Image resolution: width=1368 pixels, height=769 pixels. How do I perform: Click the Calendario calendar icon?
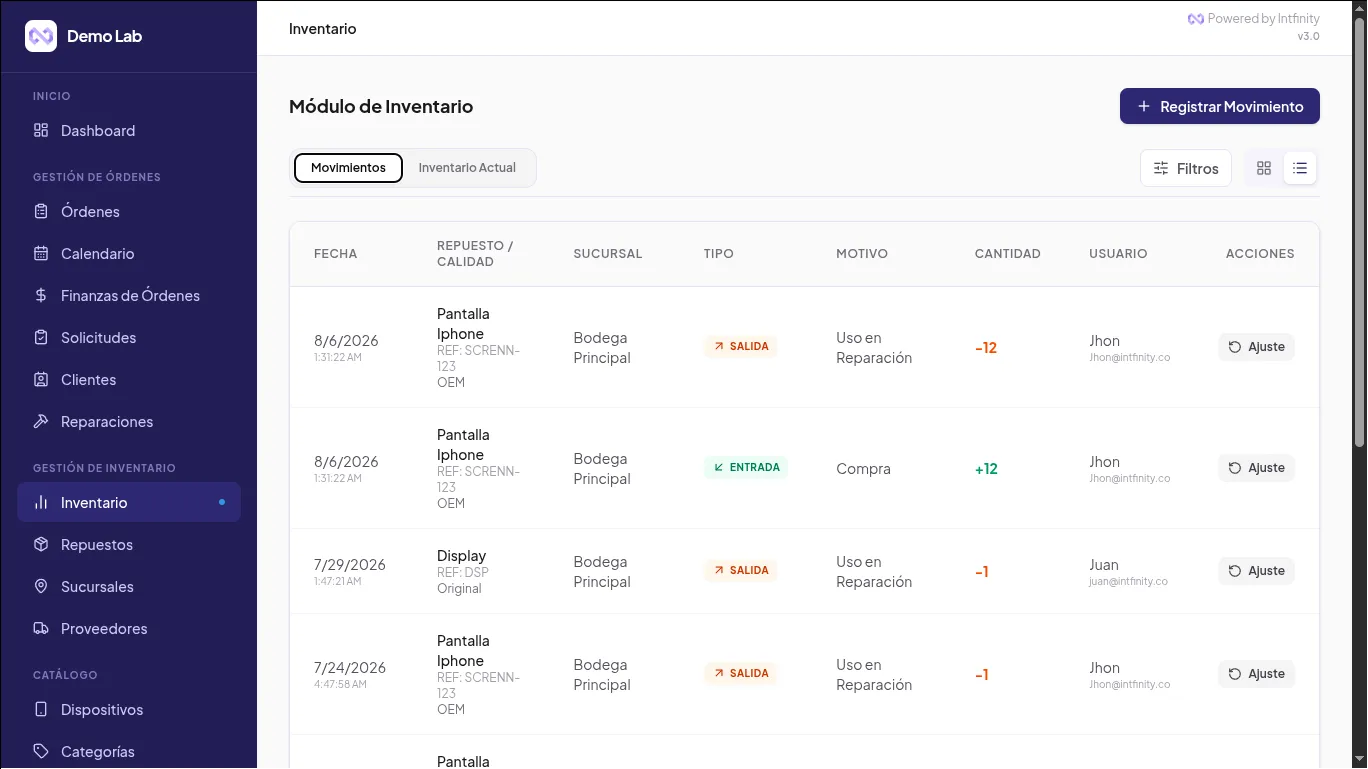coord(41,254)
